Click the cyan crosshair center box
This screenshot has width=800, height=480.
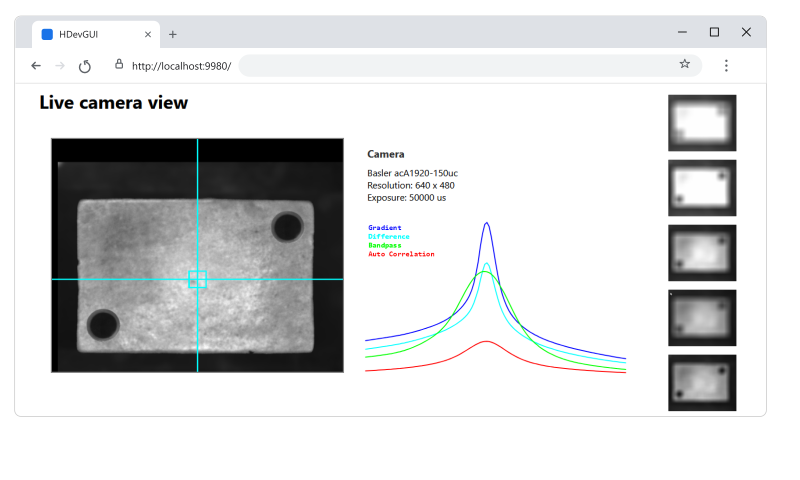tap(198, 279)
